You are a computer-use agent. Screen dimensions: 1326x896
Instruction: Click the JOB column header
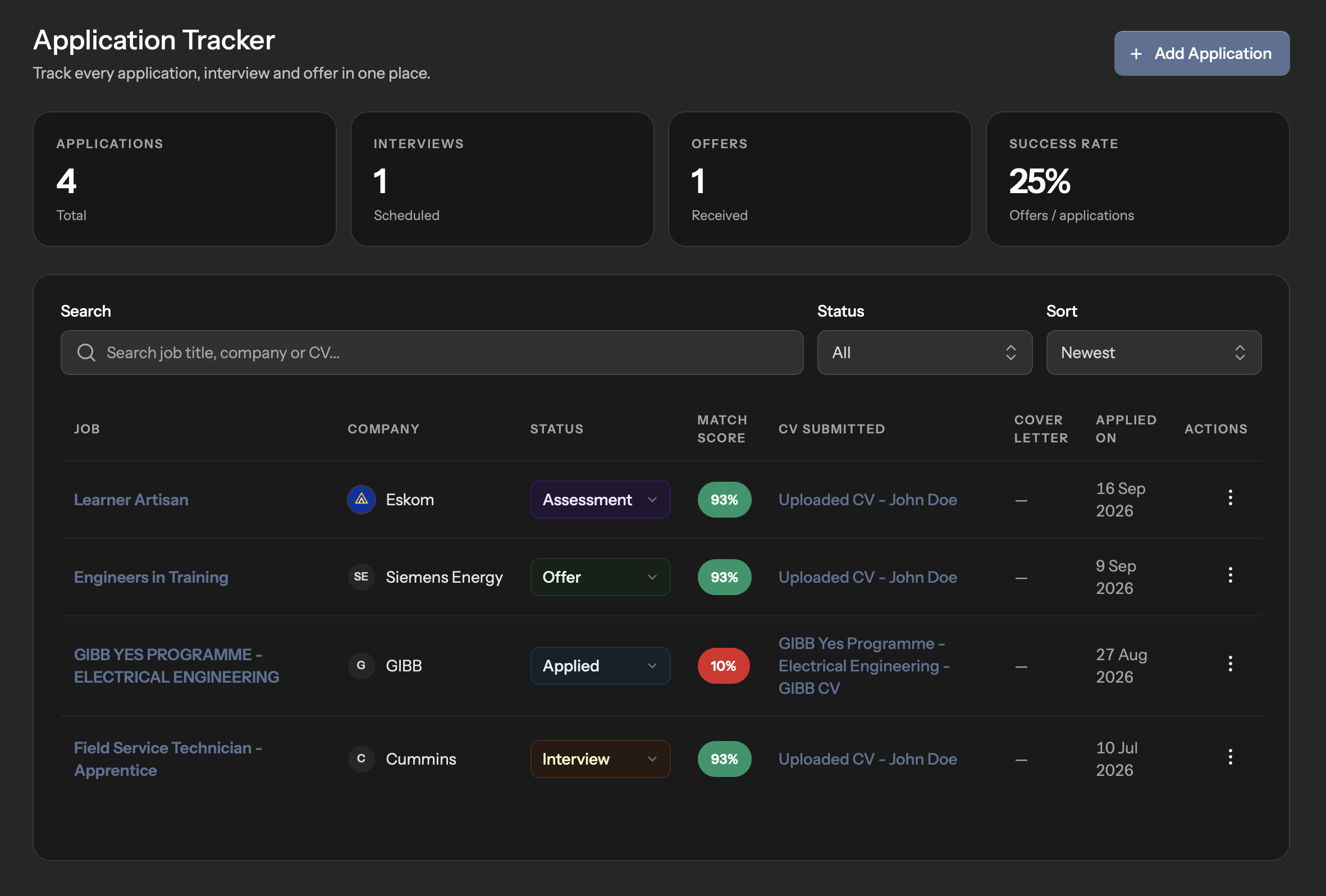(86, 428)
